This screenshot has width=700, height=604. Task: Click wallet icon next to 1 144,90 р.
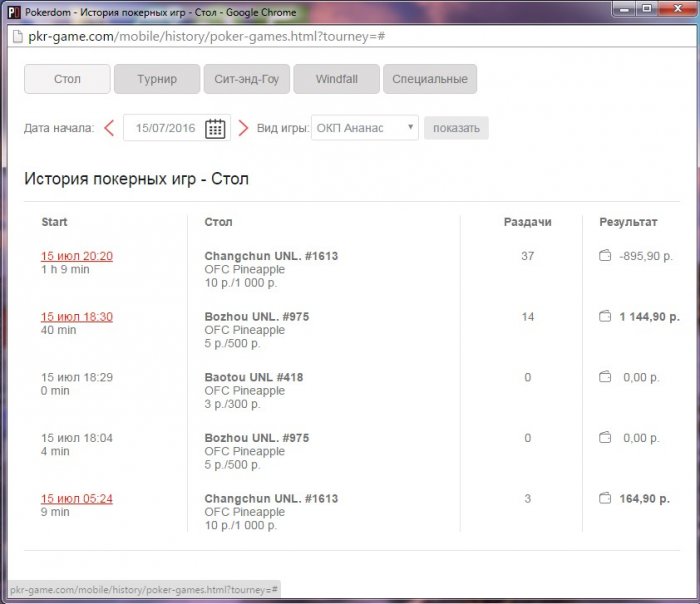(x=605, y=317)
